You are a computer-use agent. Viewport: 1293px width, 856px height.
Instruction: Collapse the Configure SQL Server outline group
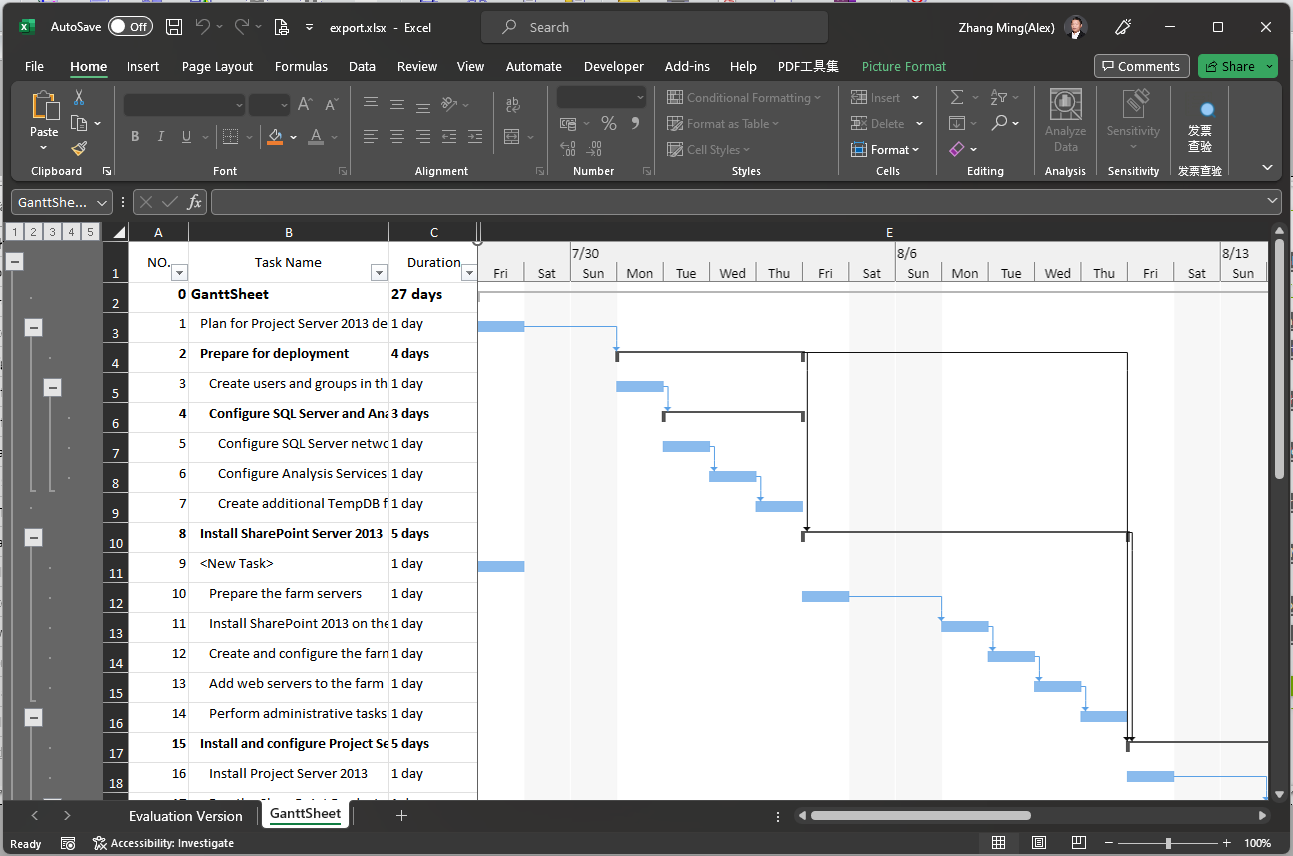[53, 387]
